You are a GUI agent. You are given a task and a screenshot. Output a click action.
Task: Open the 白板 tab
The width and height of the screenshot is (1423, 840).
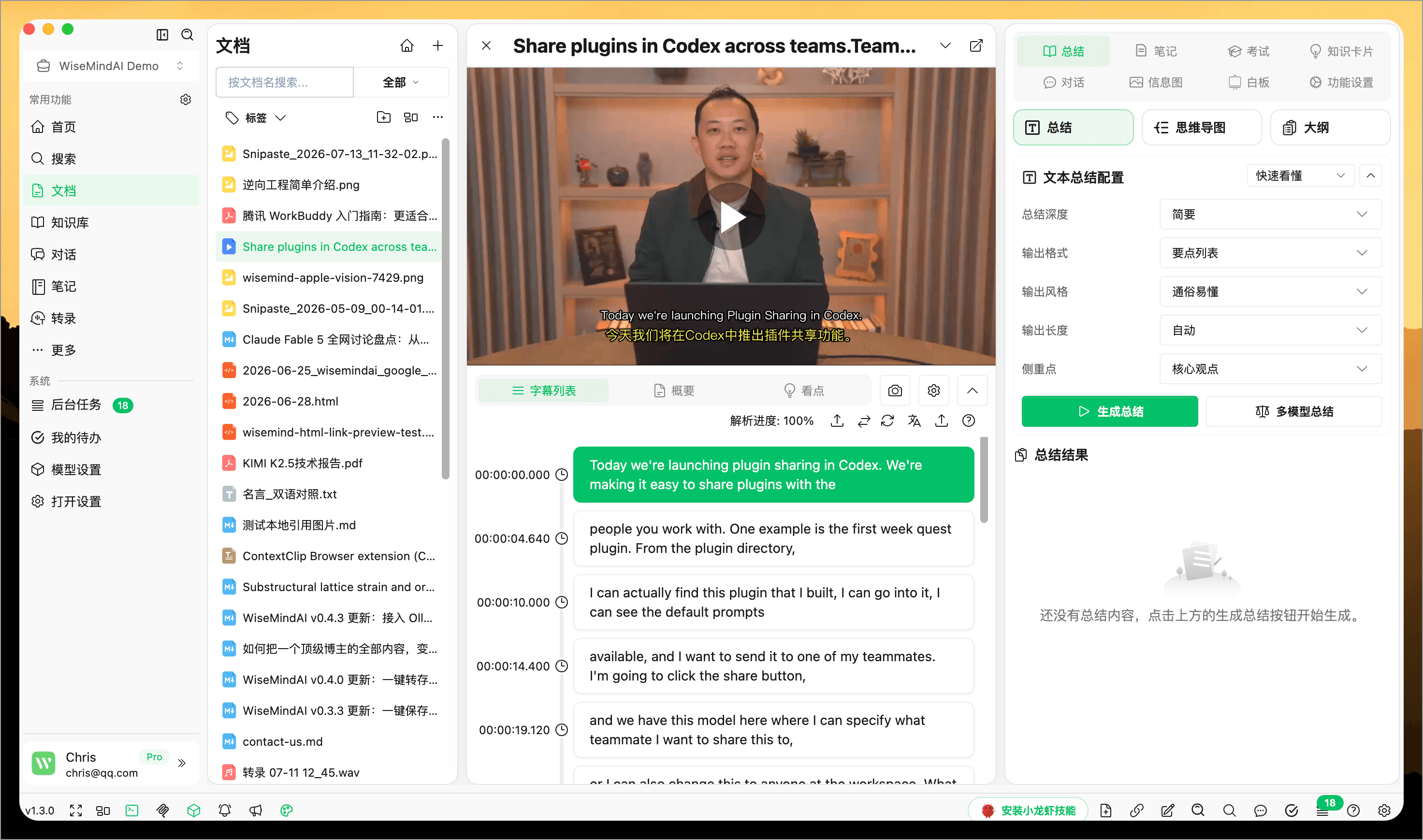click(x=1248, y=83)
